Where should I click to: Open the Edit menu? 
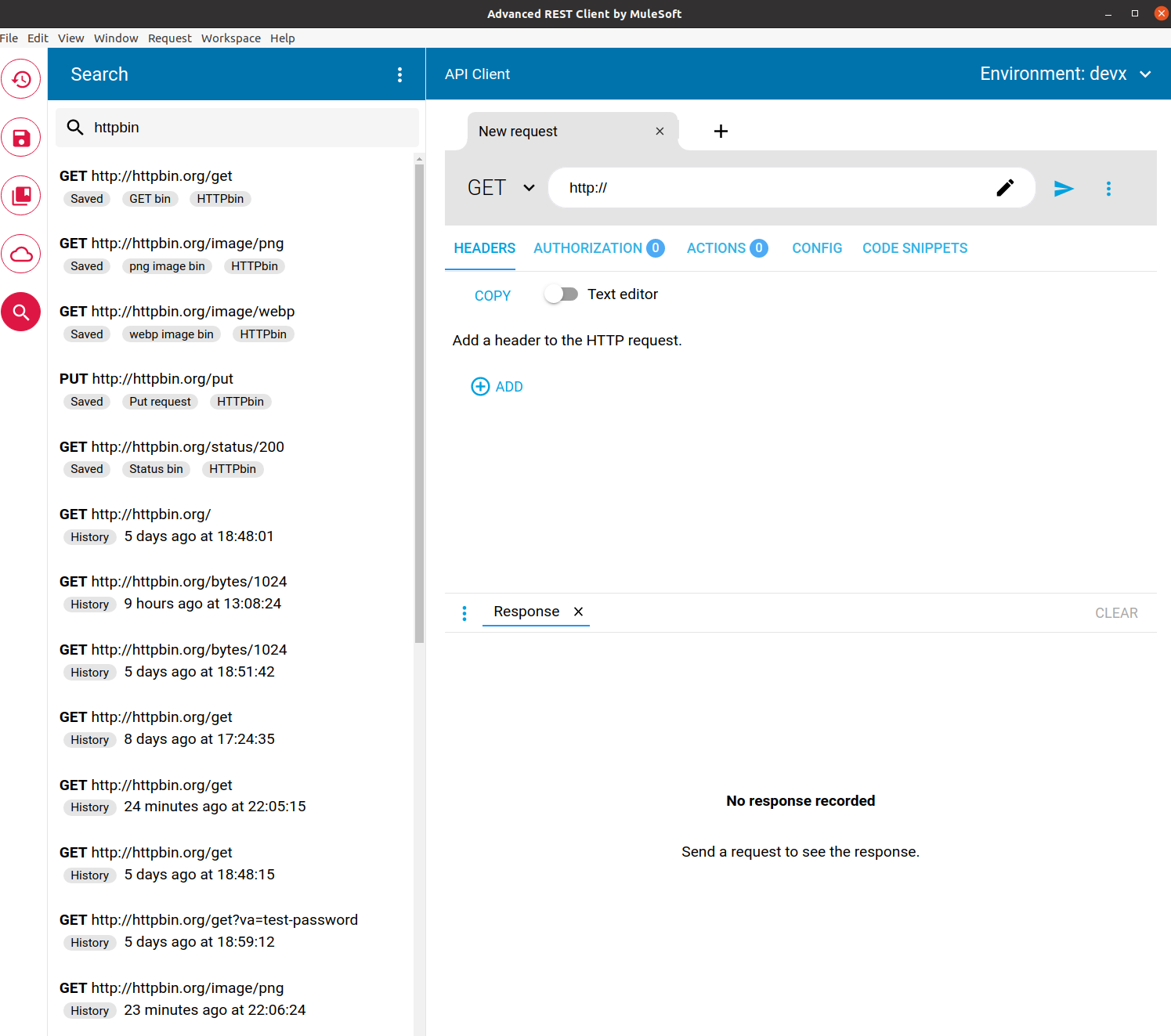[38, 38]
